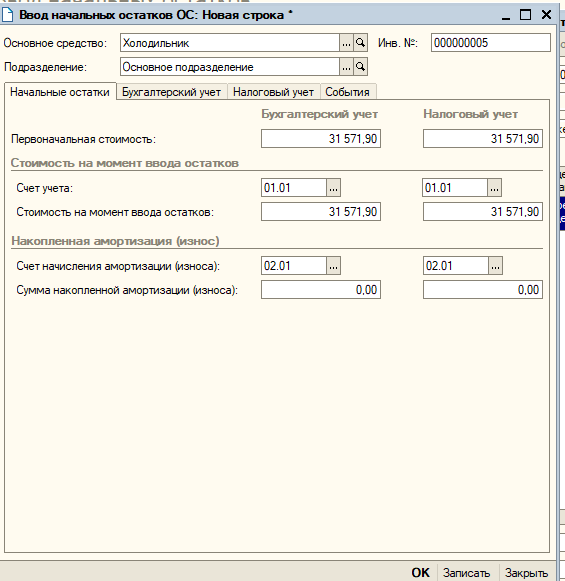Viewport: 565px width, 581px height.
Task: Switch to Начальные остатки tab
Action: [60, 92]
